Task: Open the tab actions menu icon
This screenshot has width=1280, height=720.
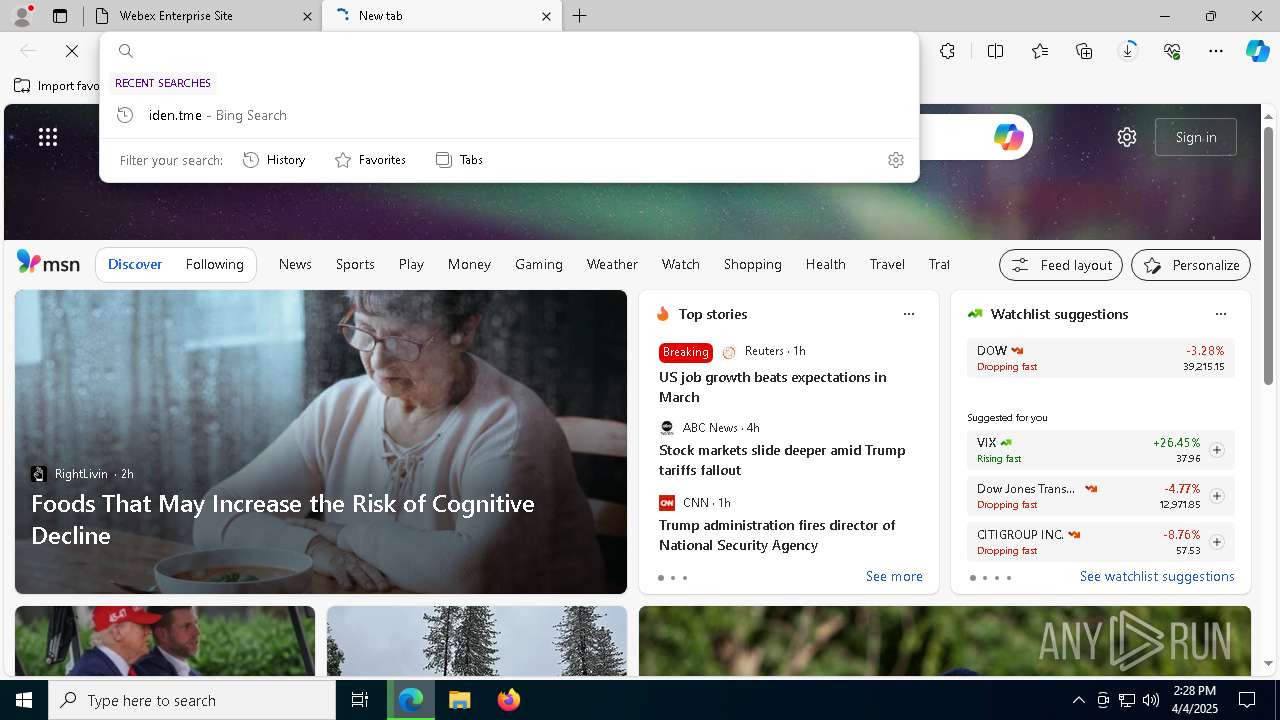Action: (x=60, y=16)
